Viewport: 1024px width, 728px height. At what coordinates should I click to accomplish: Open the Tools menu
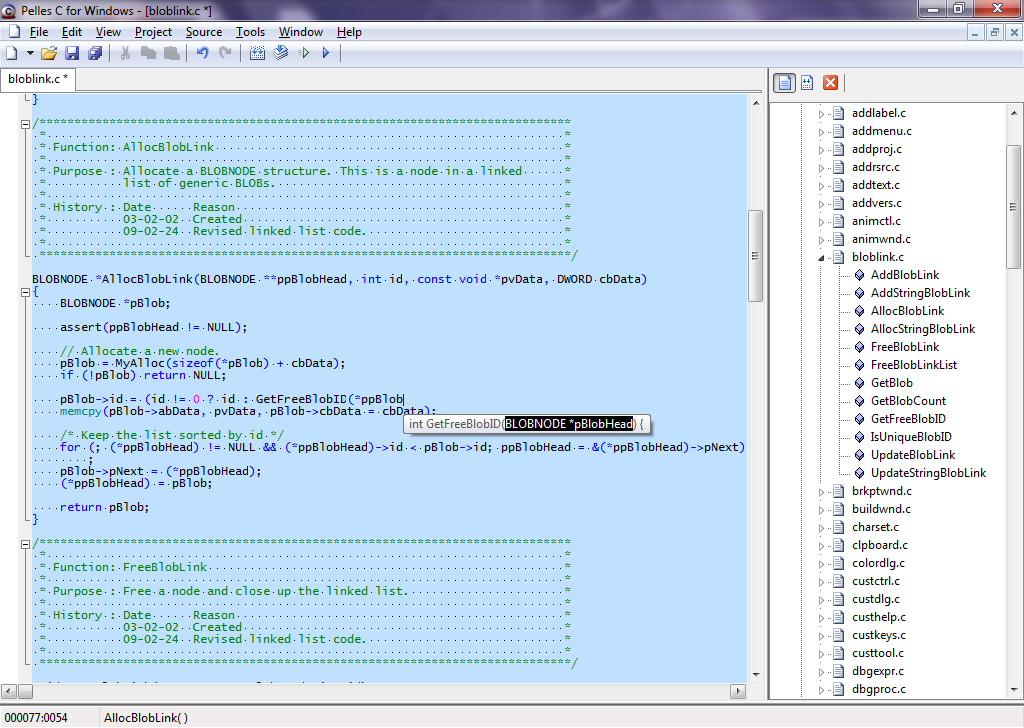[x=250, y=32]
